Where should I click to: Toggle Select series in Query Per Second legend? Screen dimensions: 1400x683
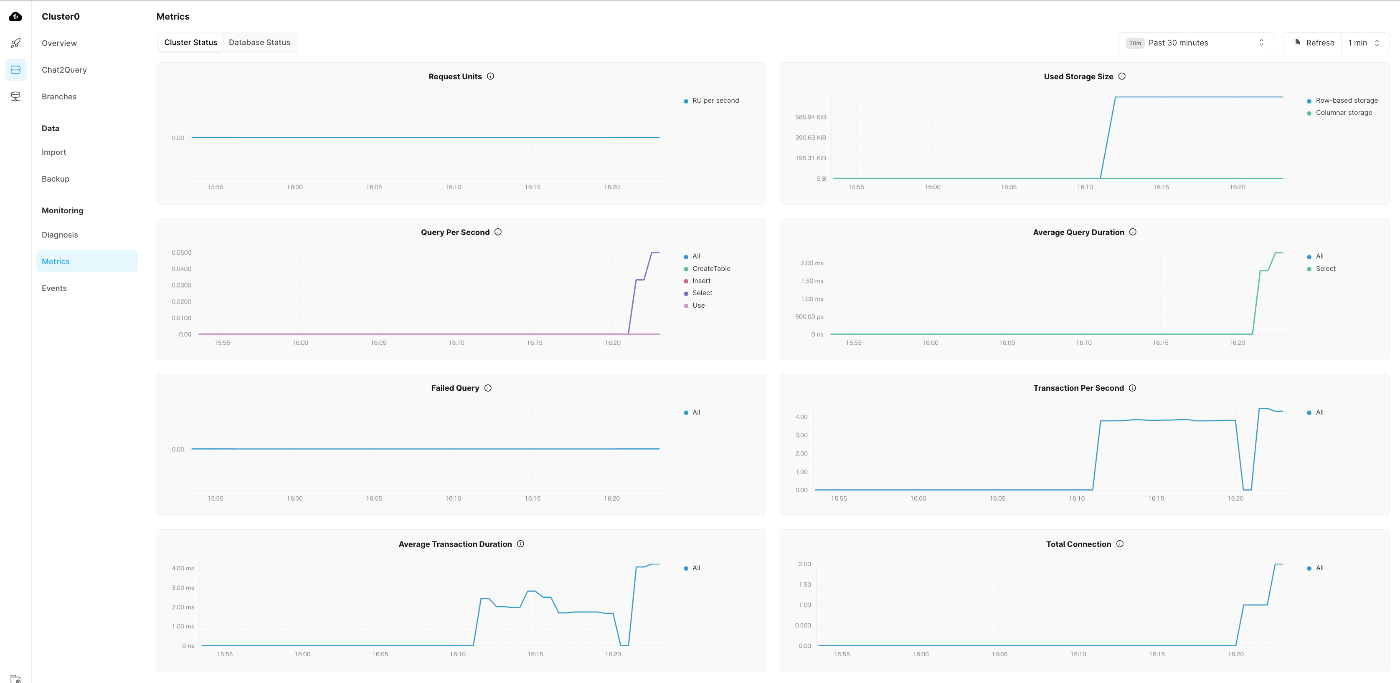click(698, 293)
